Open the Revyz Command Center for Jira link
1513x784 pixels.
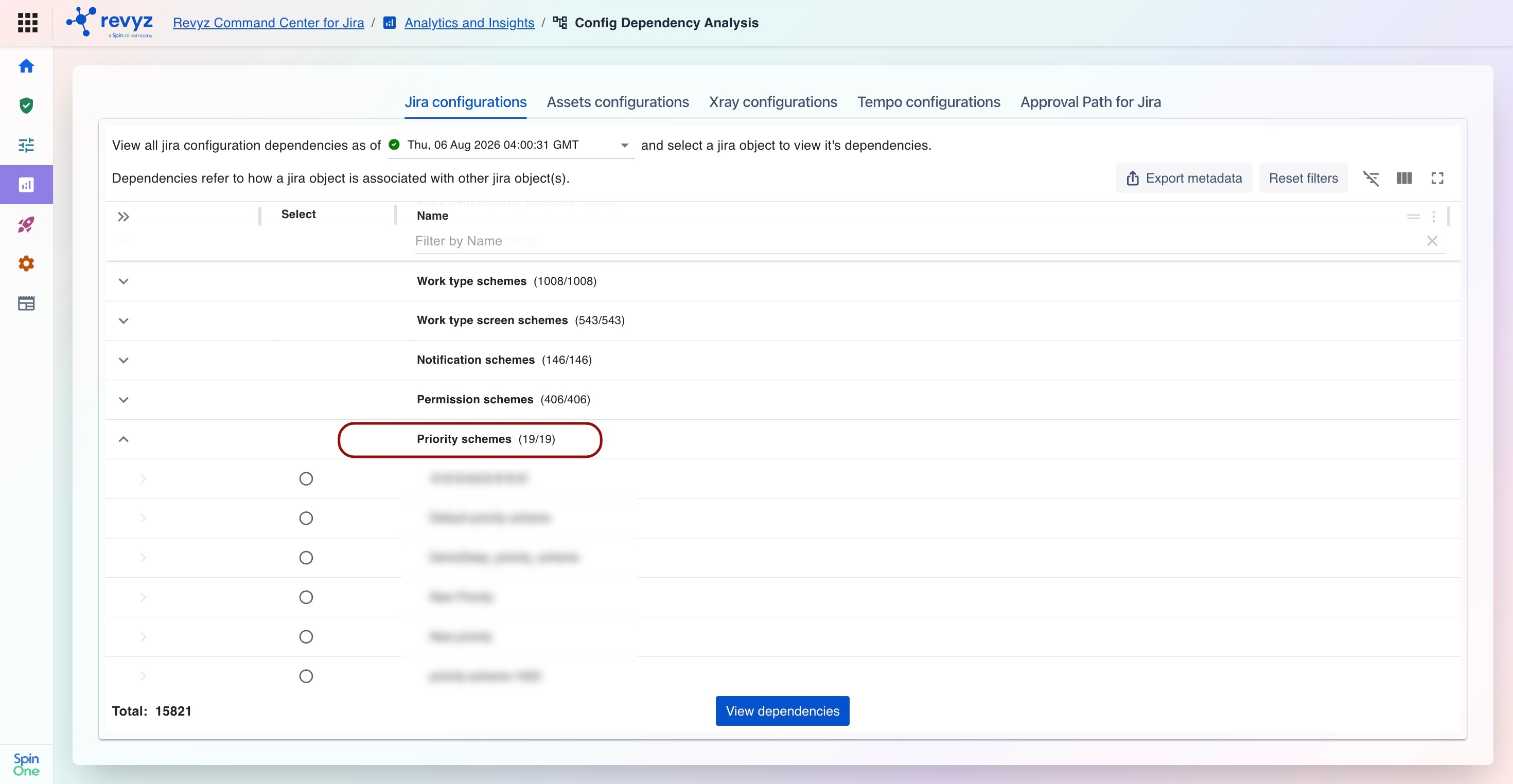click(269, 23)
